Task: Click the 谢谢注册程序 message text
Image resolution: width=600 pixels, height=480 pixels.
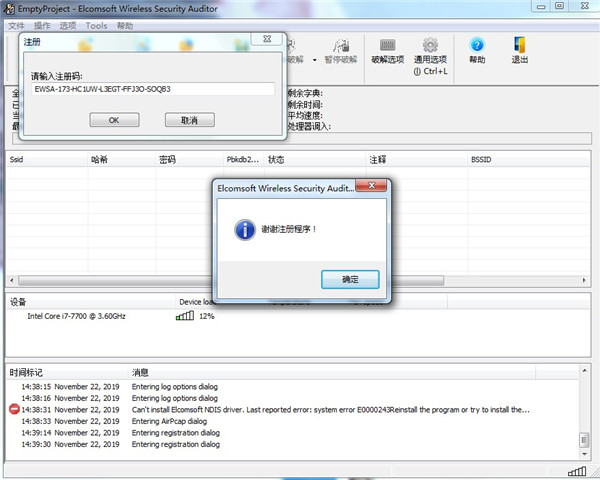Action: 289,229
